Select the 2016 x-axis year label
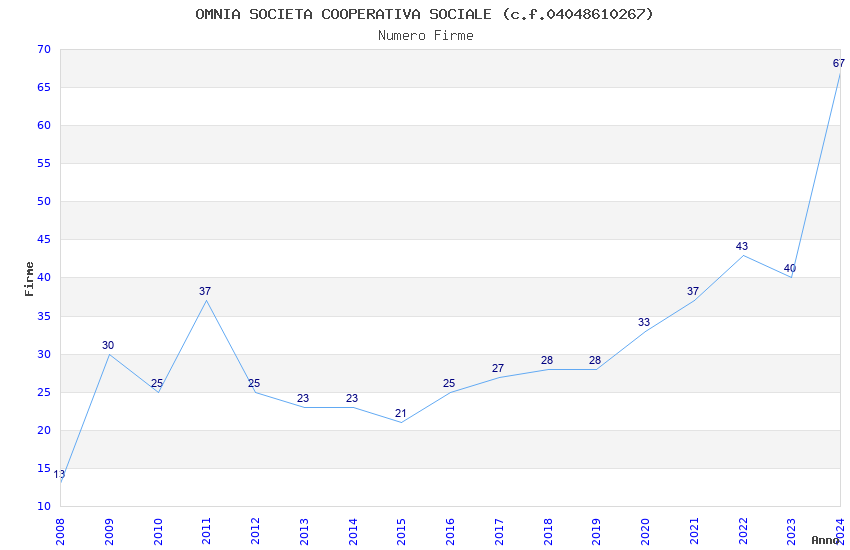This screenshot has height=550, width=850. (x=450, y=530)
